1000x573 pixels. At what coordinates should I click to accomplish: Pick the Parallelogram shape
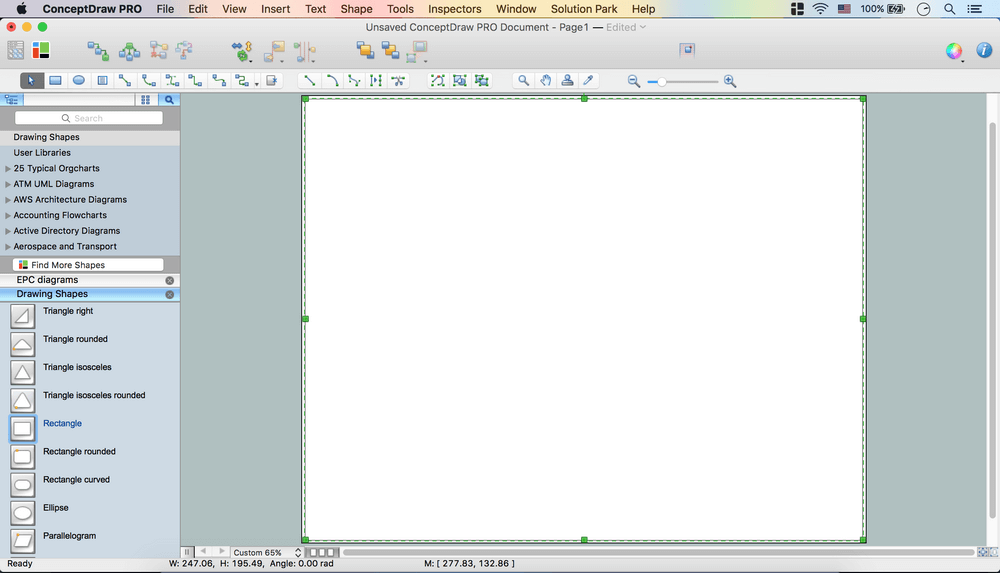[22, 540]
